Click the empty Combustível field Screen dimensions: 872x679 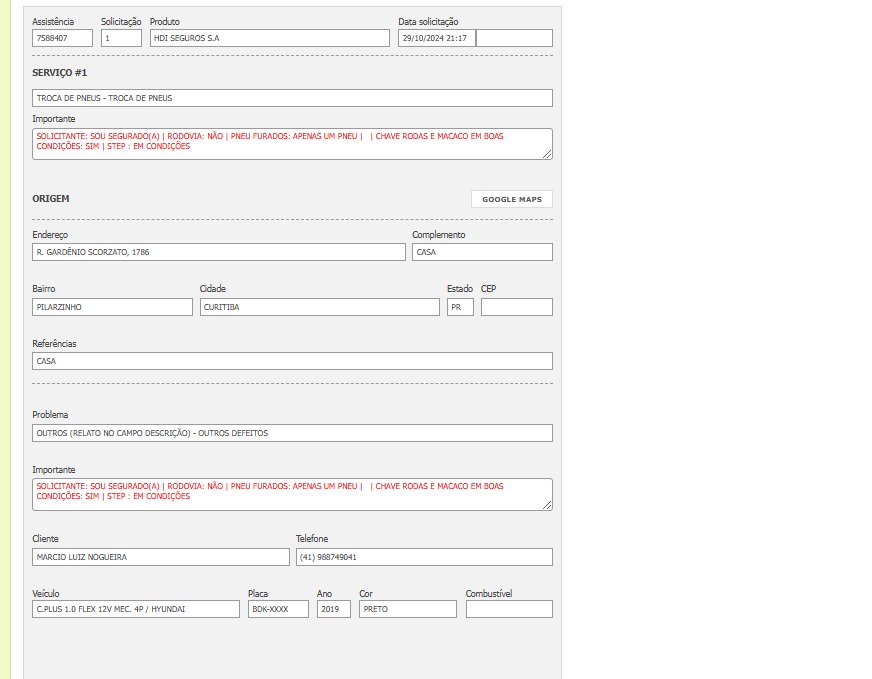pyautogui.click(x=509, y=609)
